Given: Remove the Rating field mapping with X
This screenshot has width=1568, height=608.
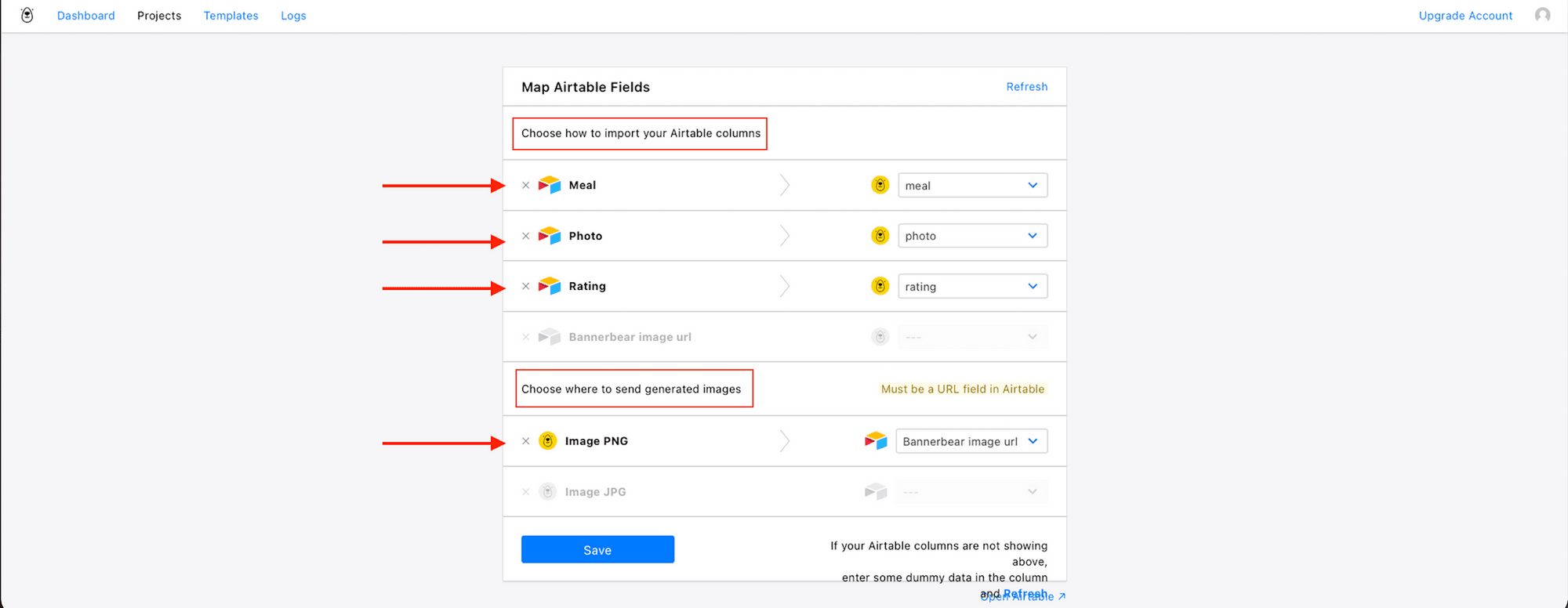Looking at the screenshot, I should pos(526,287).
